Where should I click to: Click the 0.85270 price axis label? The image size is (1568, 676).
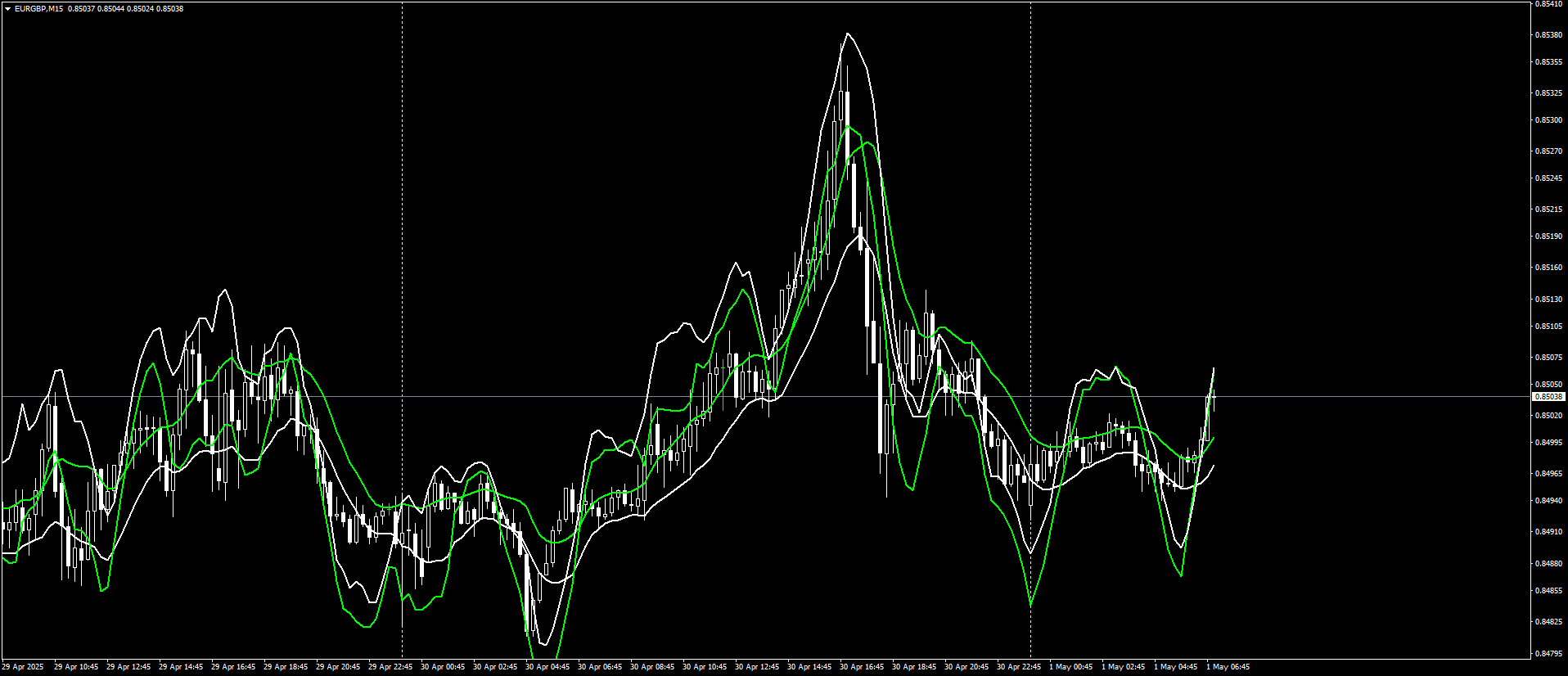click(1548, 151)
